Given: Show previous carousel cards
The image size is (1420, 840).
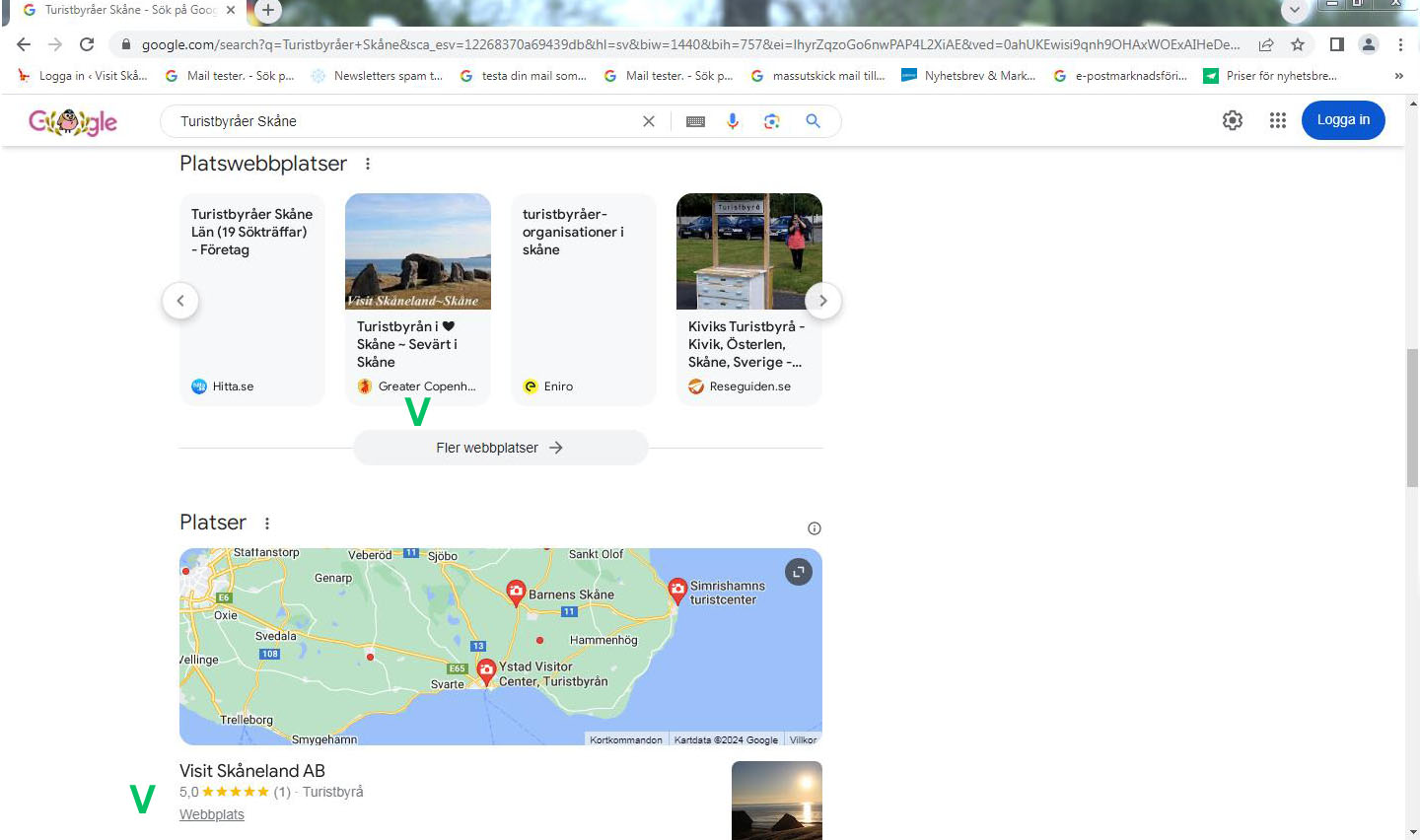Looking at the screenshot, I should click(x=180, y=301).
